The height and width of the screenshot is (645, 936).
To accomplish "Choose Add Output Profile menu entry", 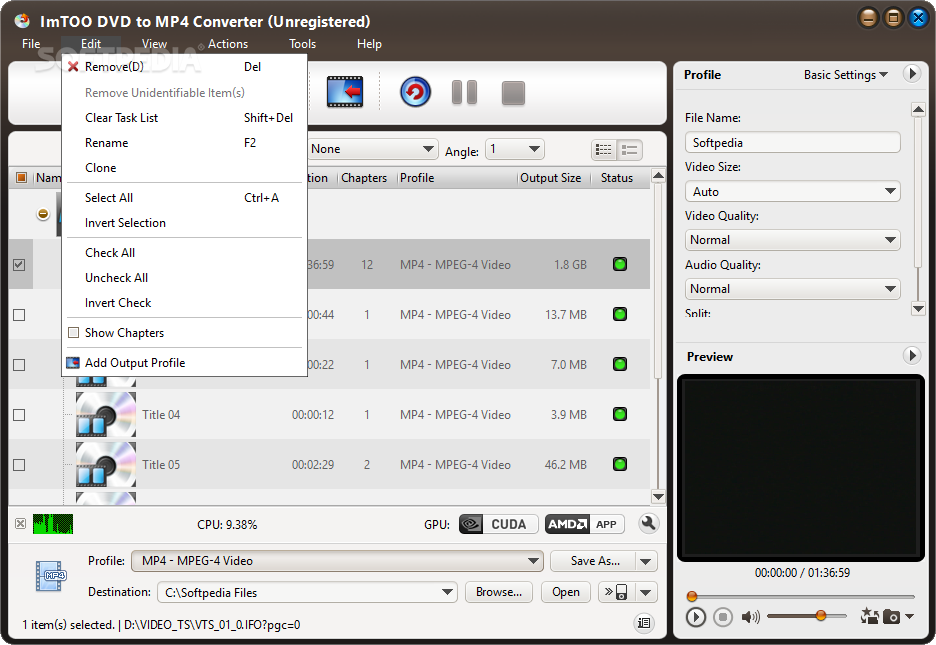I will (184, 363).
